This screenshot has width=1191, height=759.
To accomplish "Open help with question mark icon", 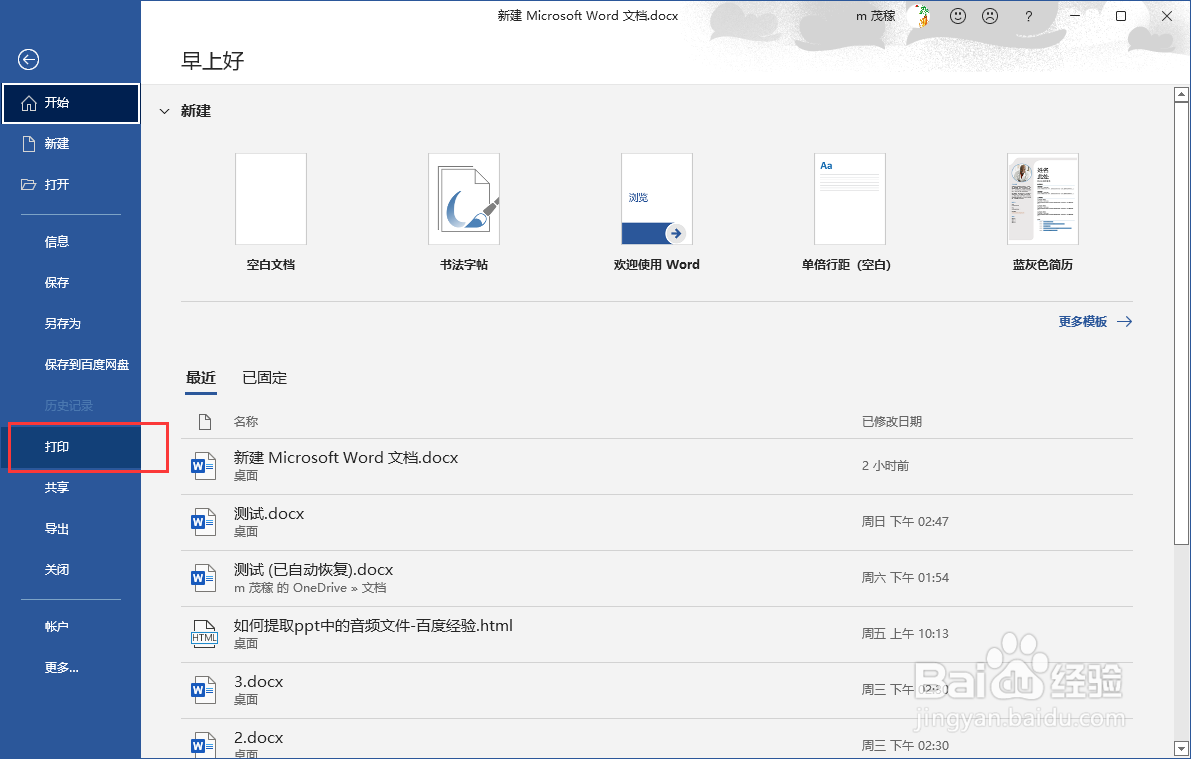I will (1028, 16).
